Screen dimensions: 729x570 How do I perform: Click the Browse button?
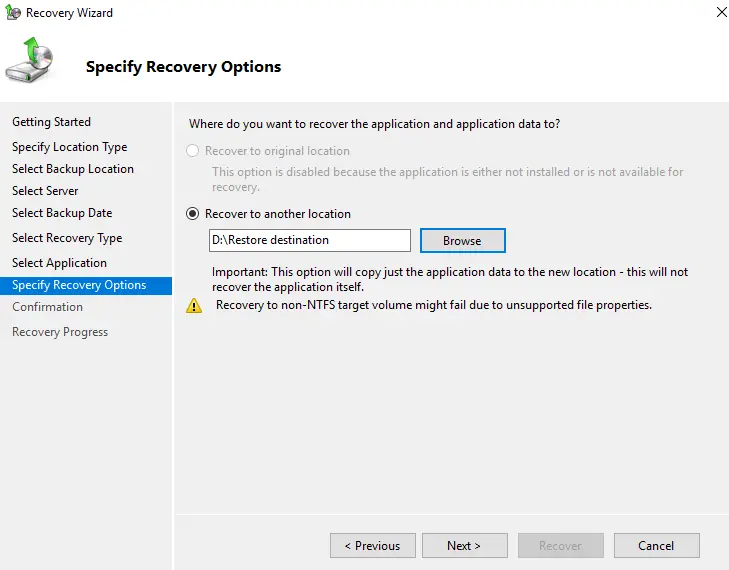tap(462, 241)
